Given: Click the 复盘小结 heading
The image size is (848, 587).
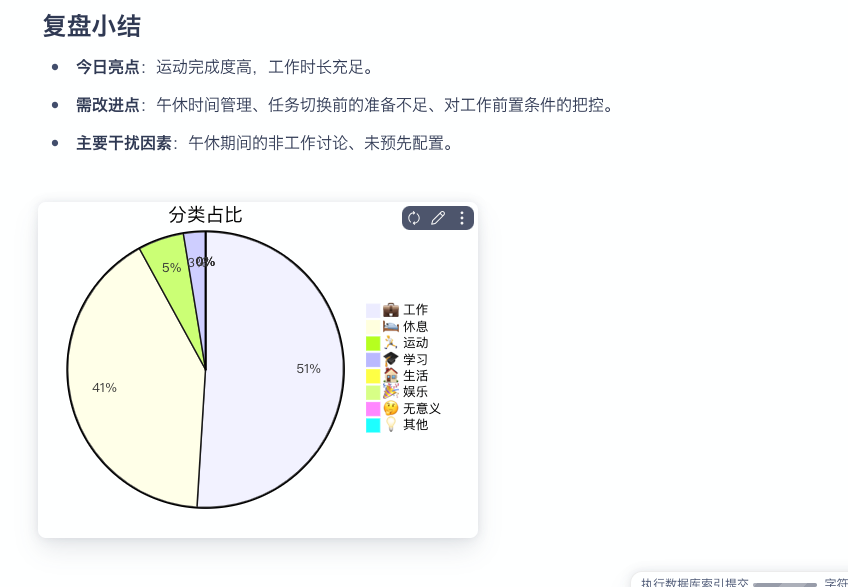Looking at the screenshot, I should [92, 27].
